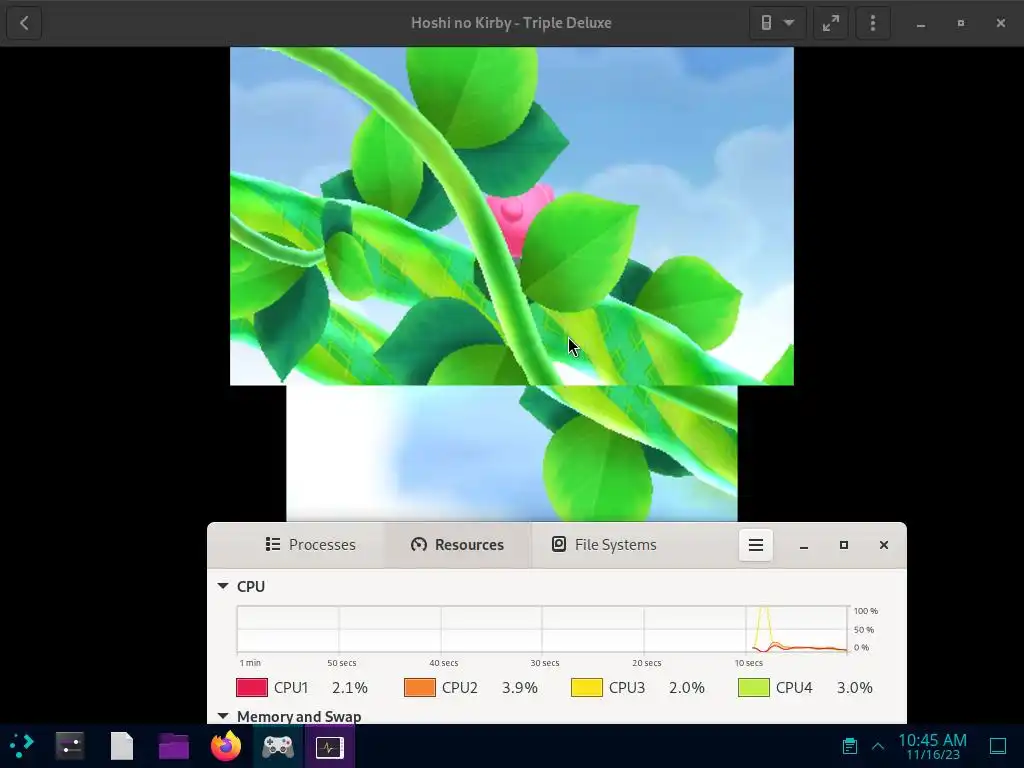Click the CPU4 3.0% usage value

point(855,688)
